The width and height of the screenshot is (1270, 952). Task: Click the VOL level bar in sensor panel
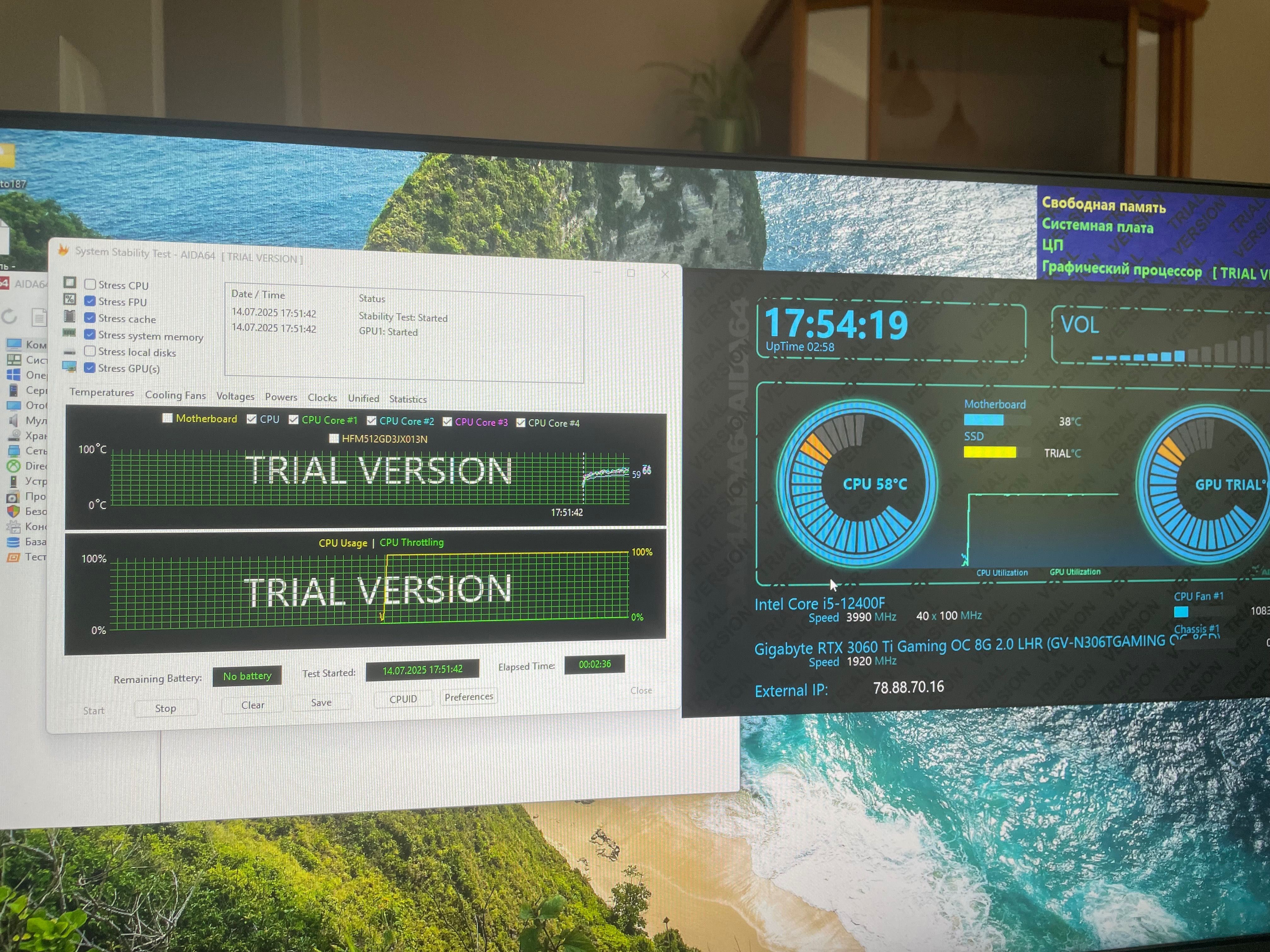click(1180, 344)
